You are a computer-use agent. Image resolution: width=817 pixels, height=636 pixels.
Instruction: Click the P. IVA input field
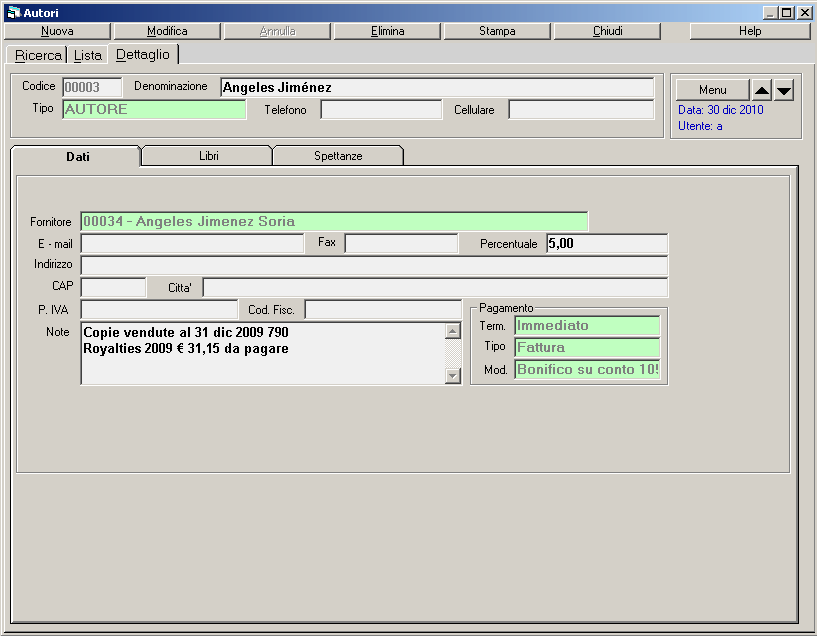point(159,309)
